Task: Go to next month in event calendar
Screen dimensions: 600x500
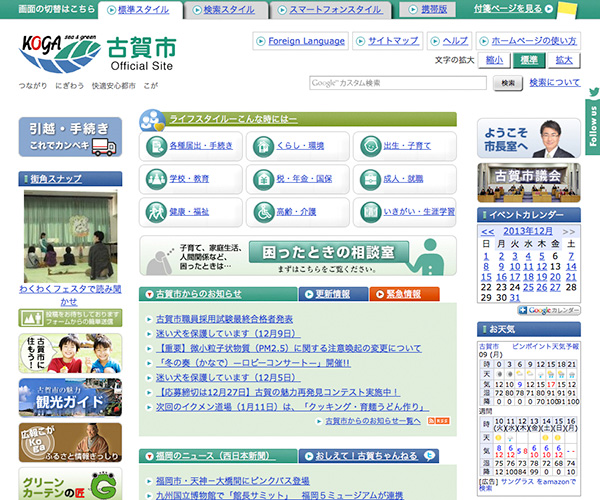Action: 570,231
